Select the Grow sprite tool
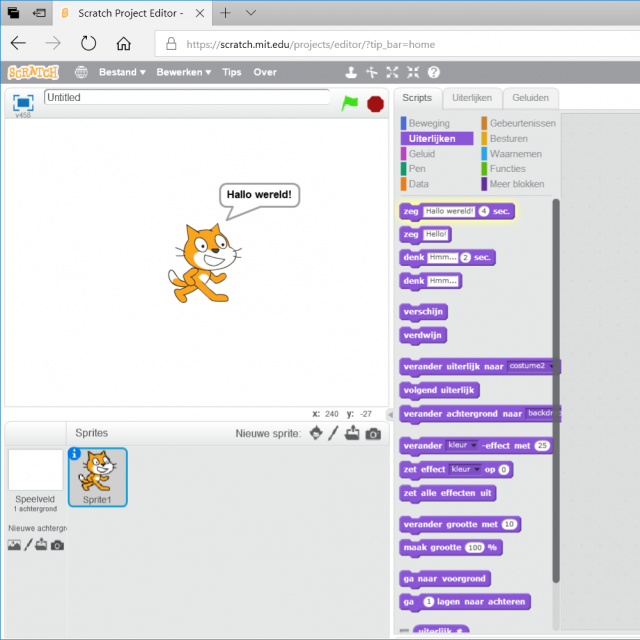The width and height of the screenshot is (640, 640). (392, 72)
